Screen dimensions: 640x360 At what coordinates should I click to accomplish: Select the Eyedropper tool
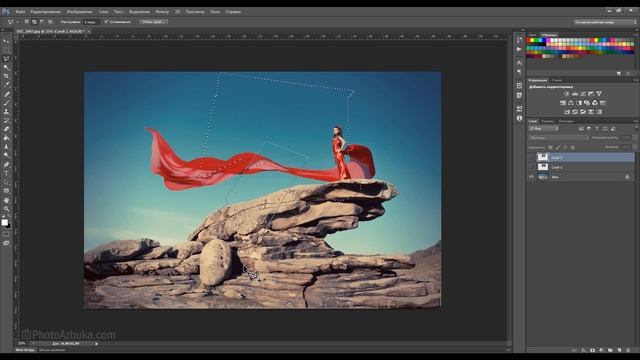tap(6, 84)
